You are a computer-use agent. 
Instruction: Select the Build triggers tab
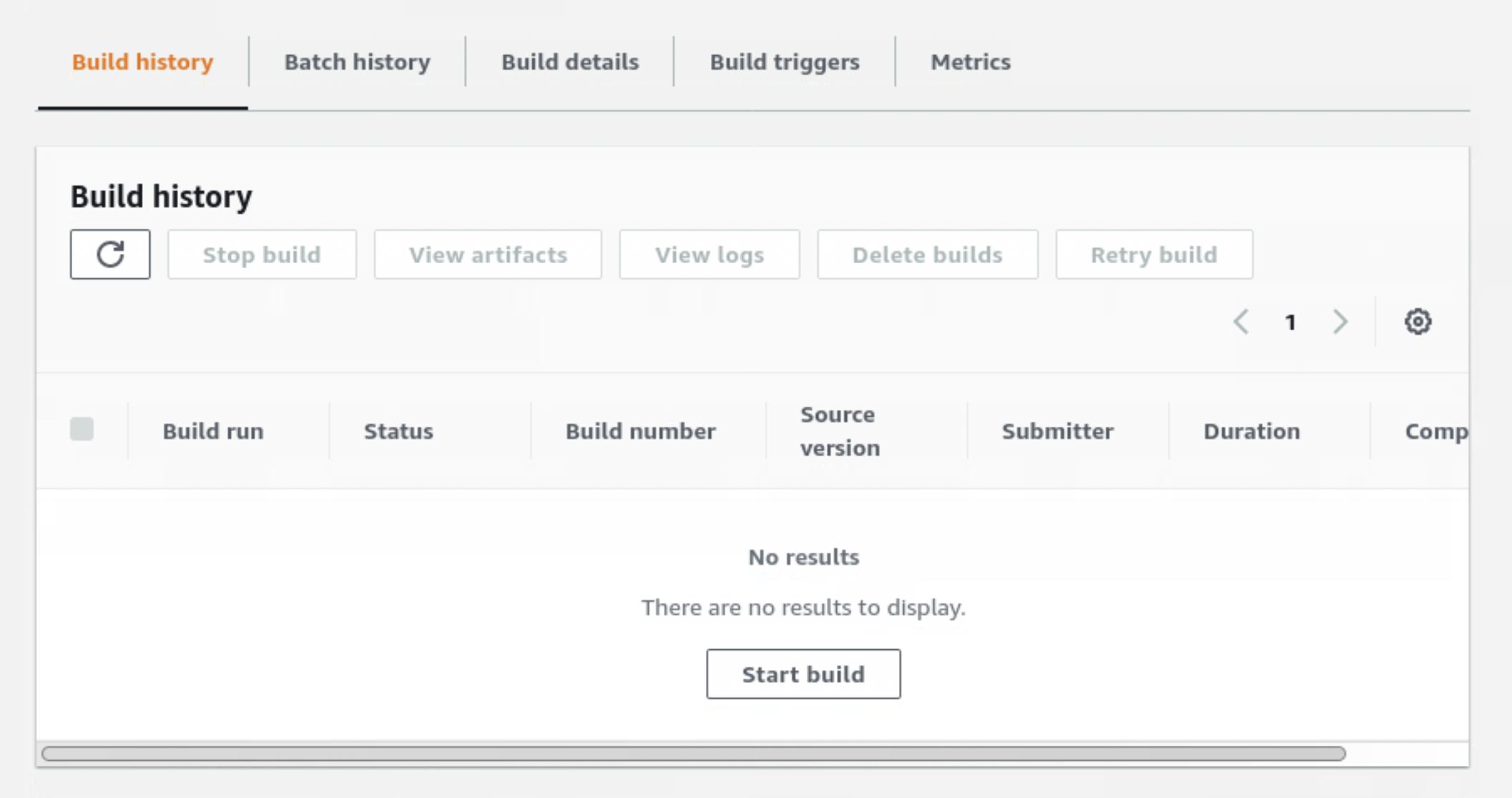point(784,62)
